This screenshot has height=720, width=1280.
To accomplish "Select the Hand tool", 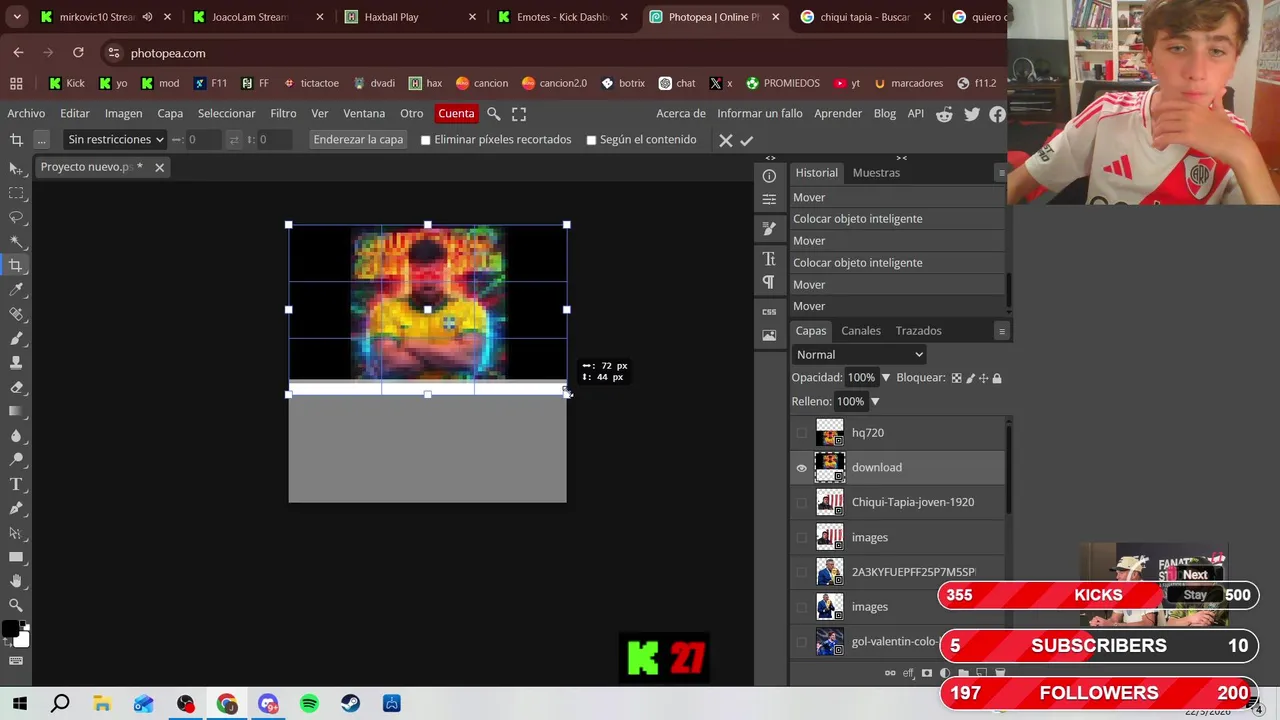I will point(16,581).
